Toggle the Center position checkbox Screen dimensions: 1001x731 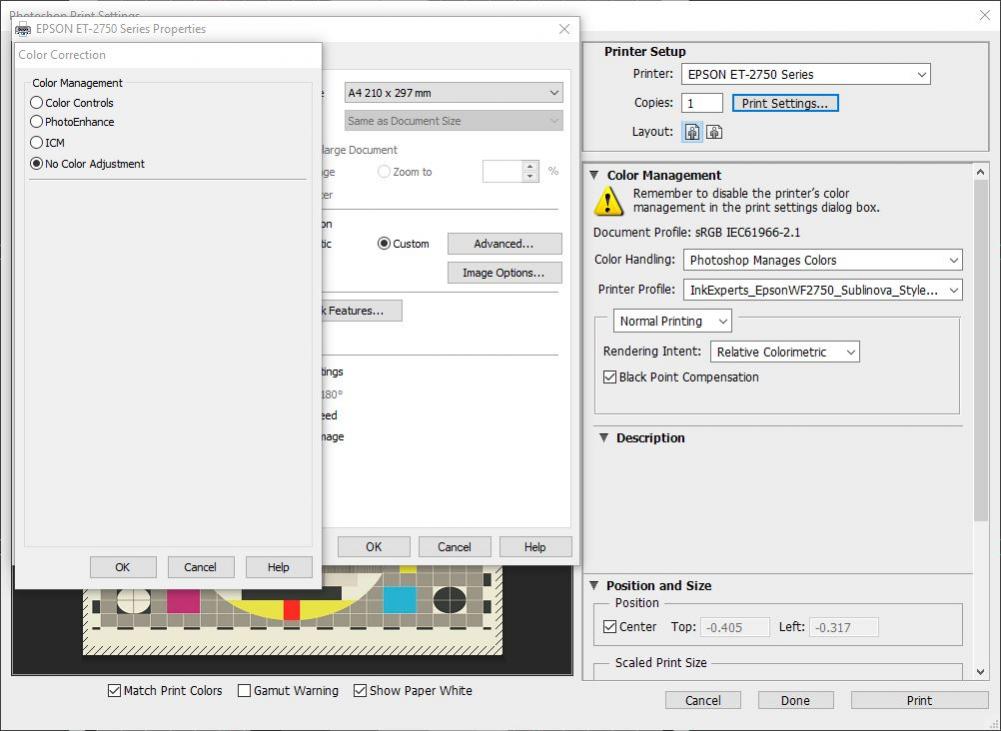(x=610, y=627)
